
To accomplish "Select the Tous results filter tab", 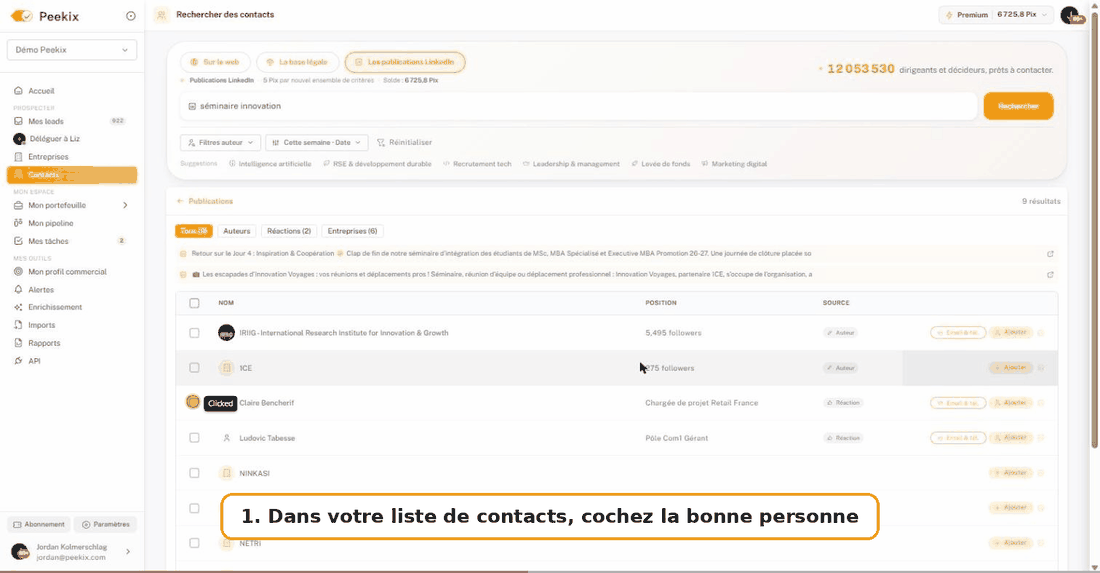I will (x=194, y=231).
